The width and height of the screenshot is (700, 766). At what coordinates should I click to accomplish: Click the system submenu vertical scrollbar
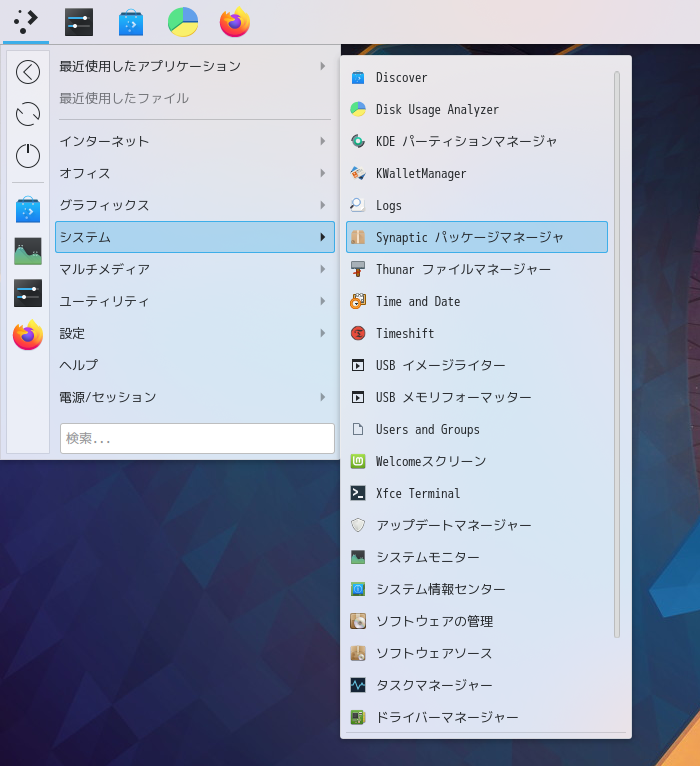[x=617, y=354]
